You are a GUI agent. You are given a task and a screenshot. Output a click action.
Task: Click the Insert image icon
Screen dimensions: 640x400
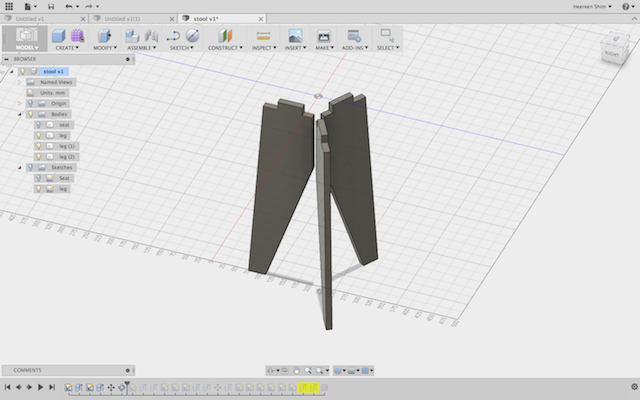[x=295, y=36]
